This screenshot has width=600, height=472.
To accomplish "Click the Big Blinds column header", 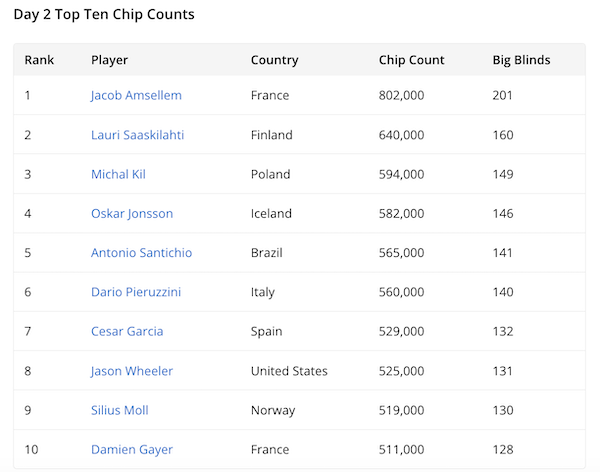I will click(521, 60).
